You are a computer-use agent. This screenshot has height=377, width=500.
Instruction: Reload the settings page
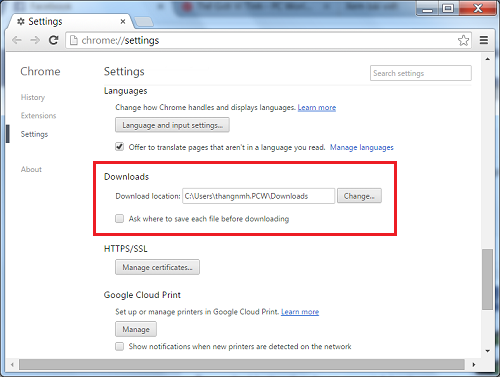[x=53, y=40]
